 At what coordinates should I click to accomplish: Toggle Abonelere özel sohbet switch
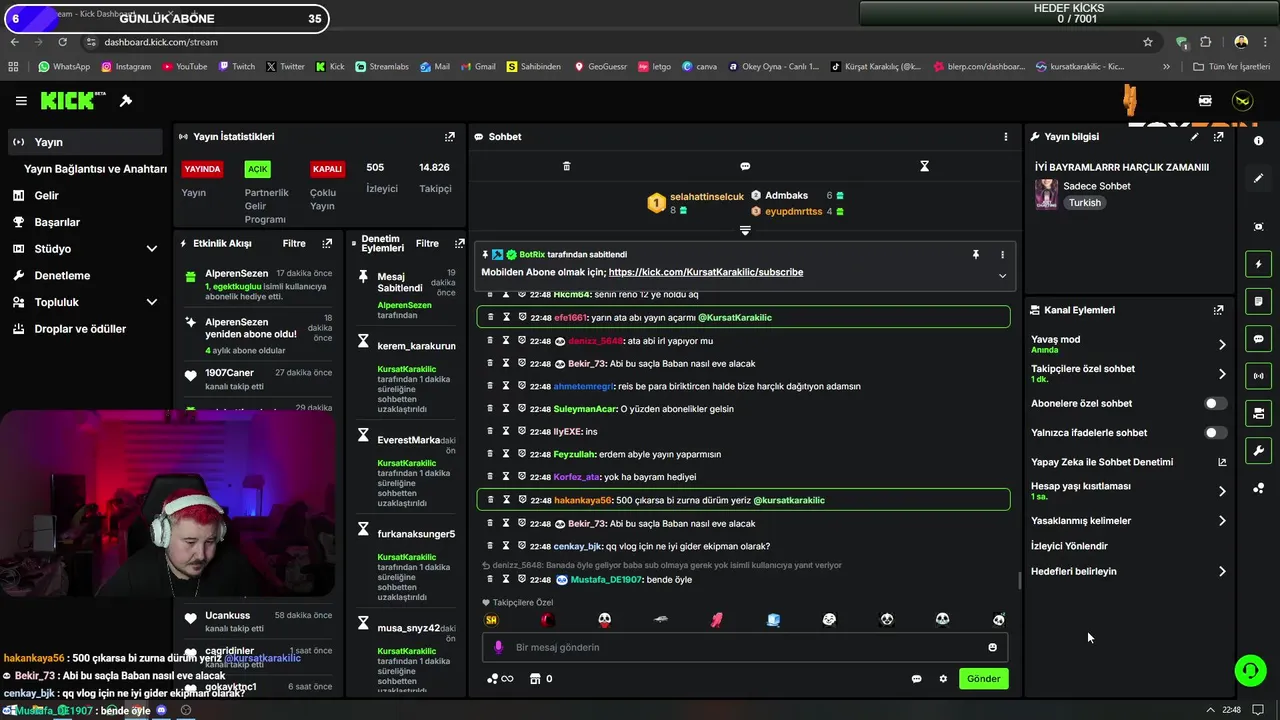pos(1215,404)
